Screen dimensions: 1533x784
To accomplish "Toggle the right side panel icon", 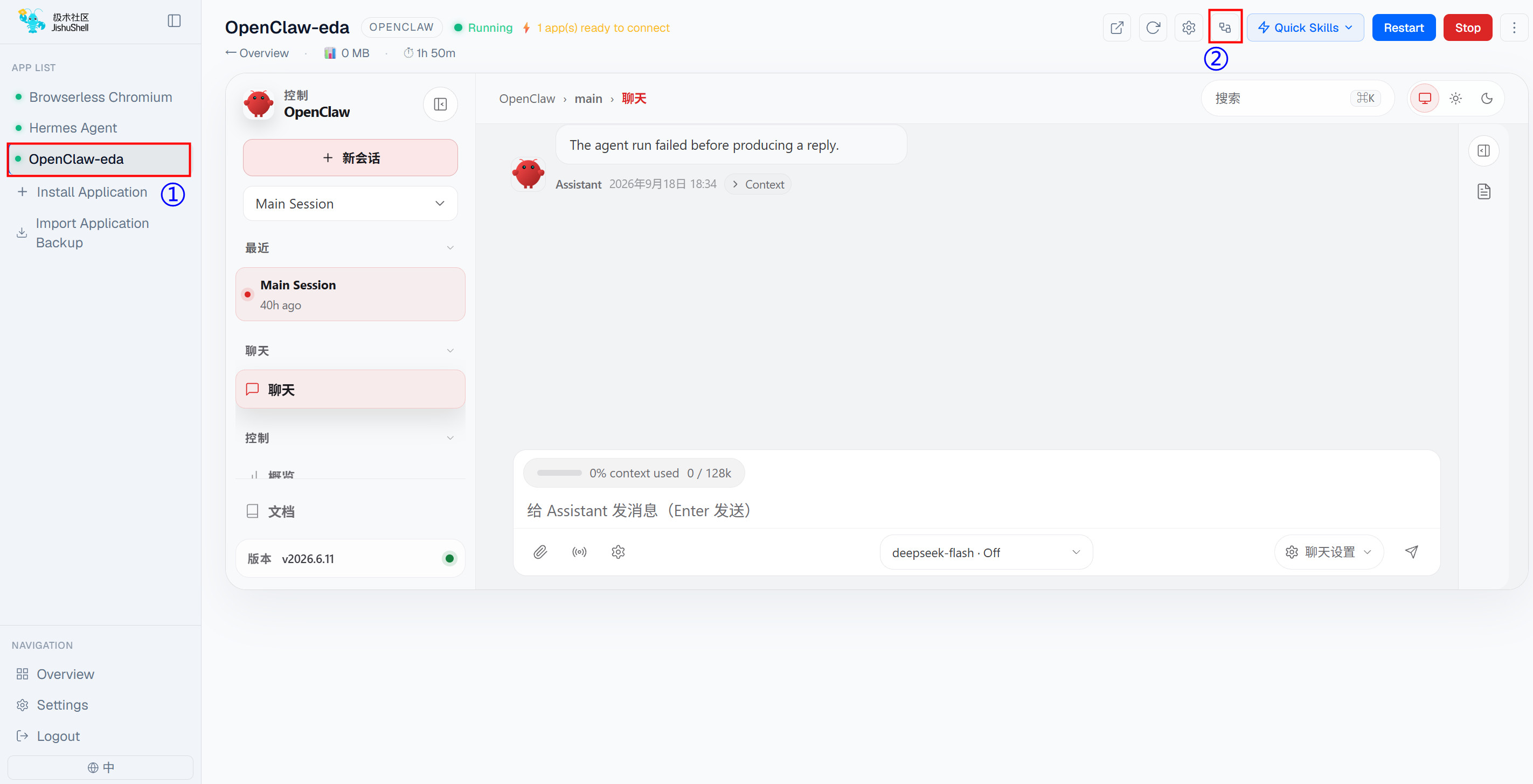I will [1483, 151].
